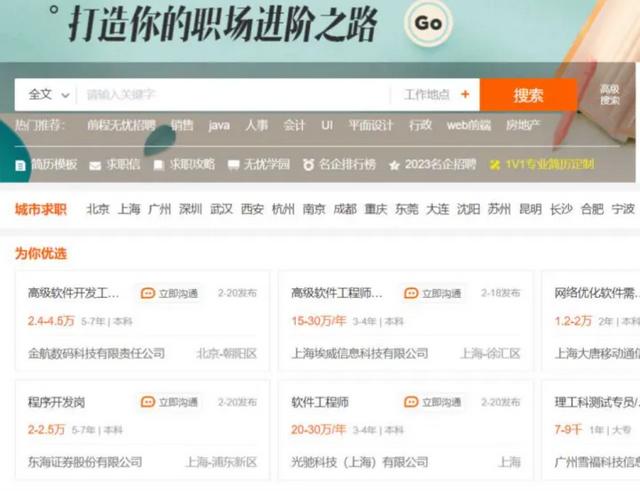Select 杭州 in the city list
Viewport: 640px width, 491px height.
tap(283, 209)
